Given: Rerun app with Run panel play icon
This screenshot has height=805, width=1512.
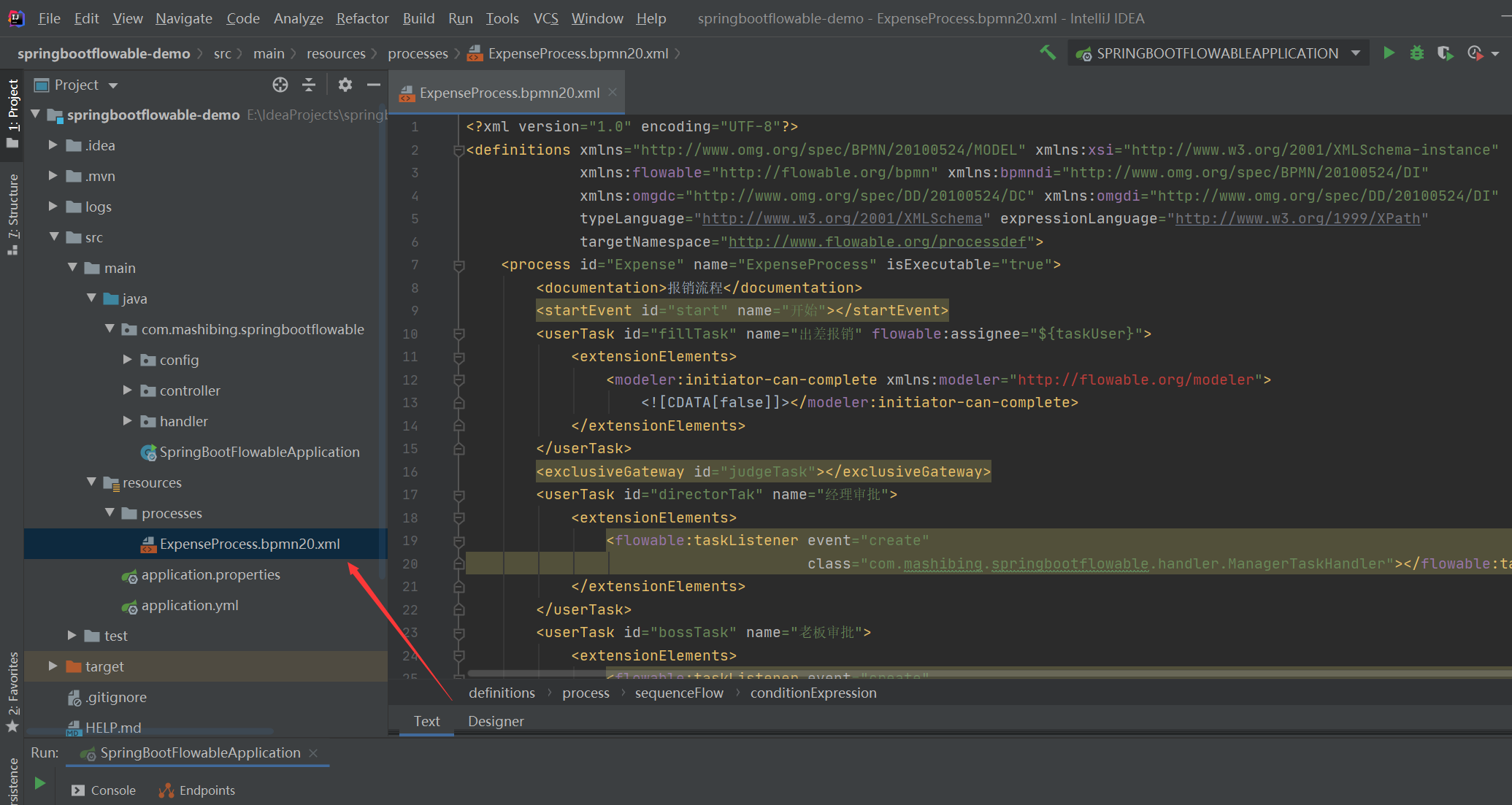Looking at the screenshot, I should tap(40, 783).
